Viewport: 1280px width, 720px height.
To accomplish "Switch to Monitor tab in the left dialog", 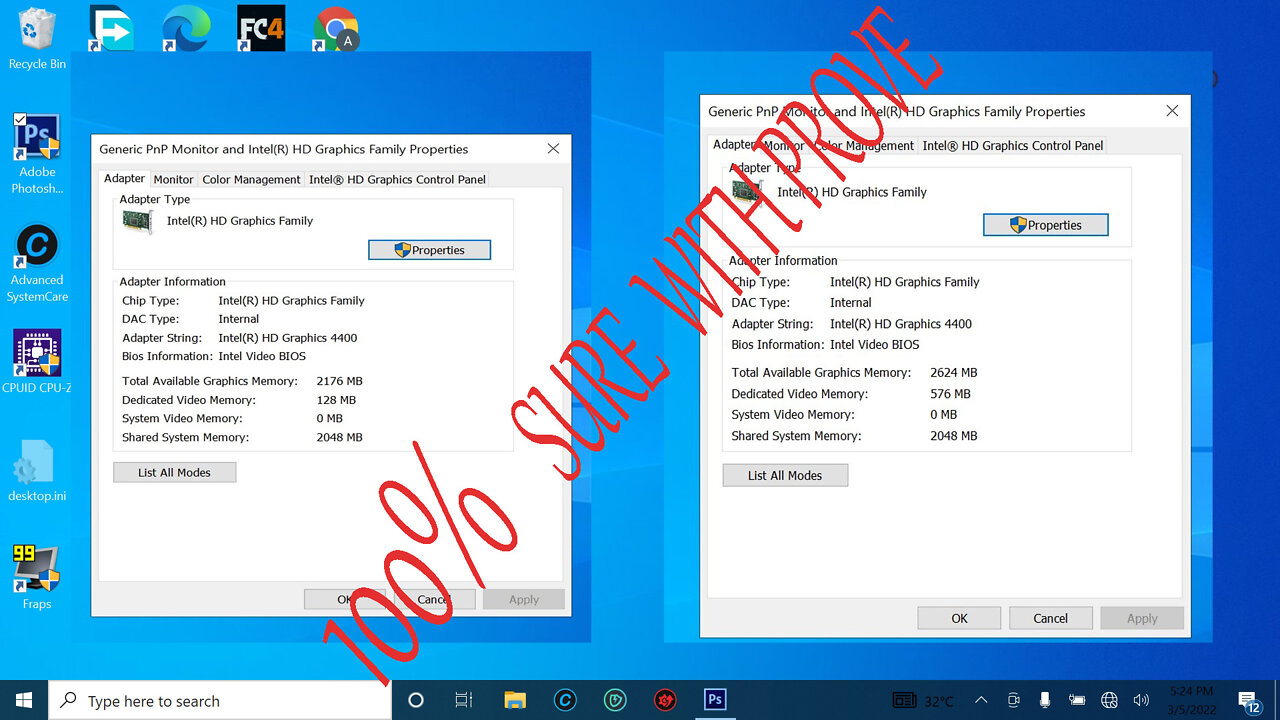I will (x=173, y=179).
